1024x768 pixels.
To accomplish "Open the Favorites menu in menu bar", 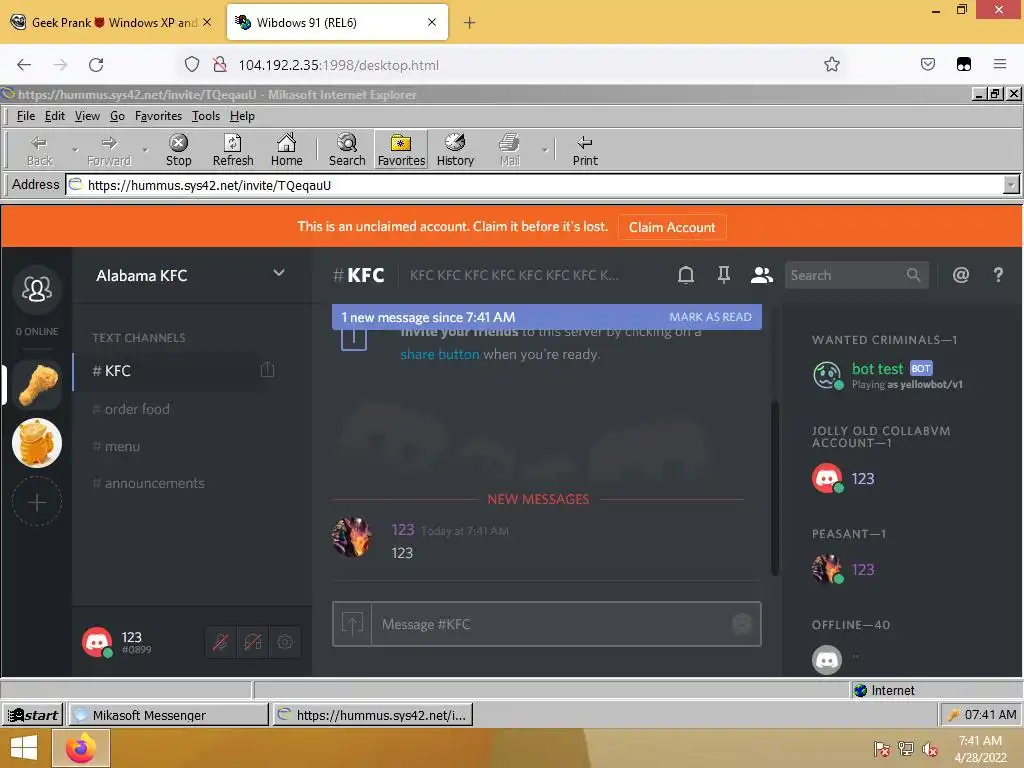I will (x=158, y=116).
